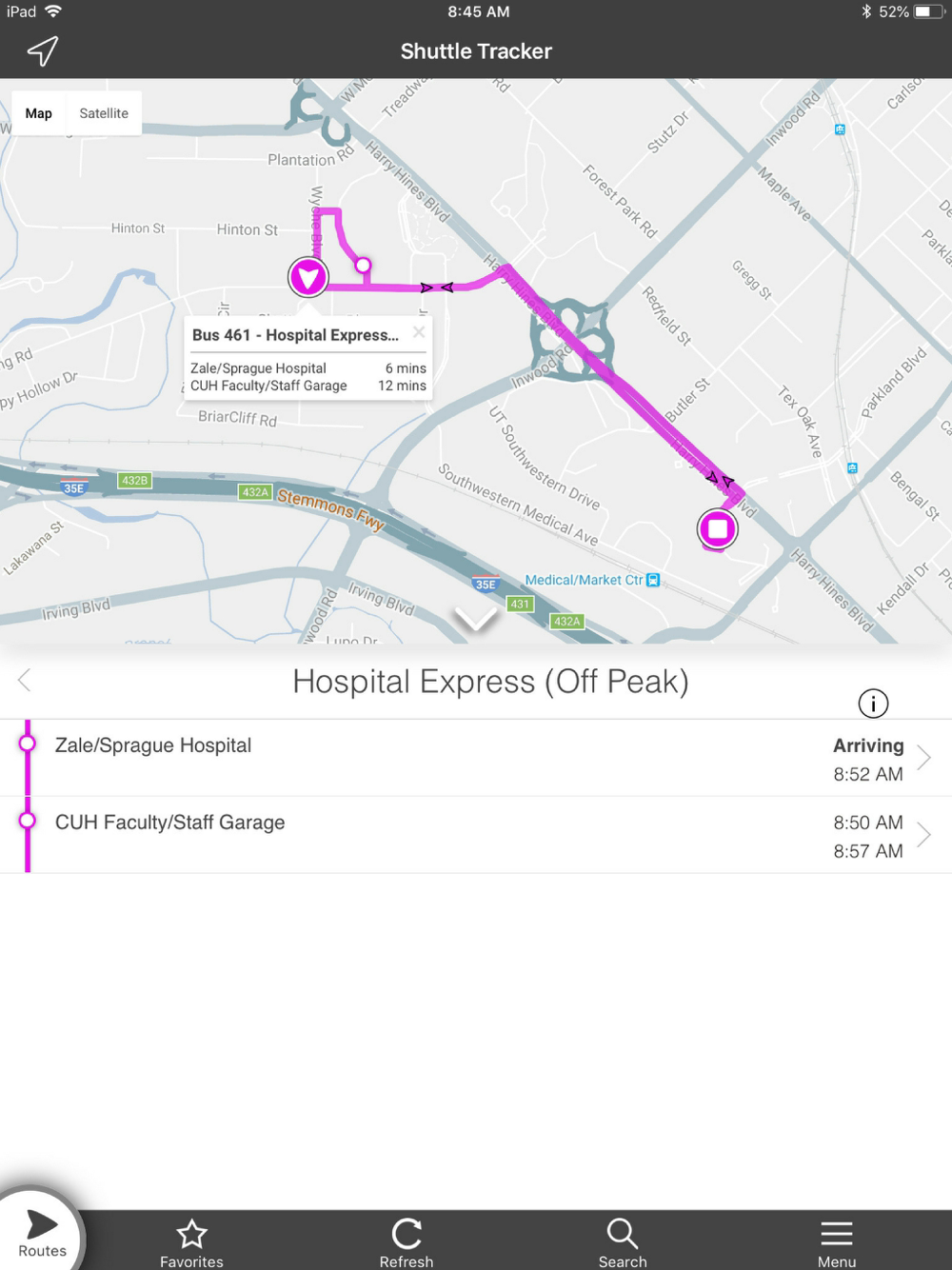952x1270 pixels.
Task: Expand Zale/Sprague Hospital arrival chevron
Action: pyautogui.click(x=923, y=758)
